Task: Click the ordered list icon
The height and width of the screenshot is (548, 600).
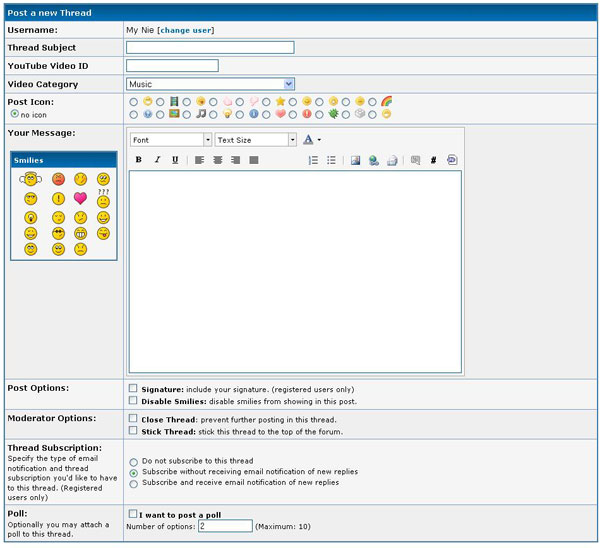Action: click(x=313, y=160)
